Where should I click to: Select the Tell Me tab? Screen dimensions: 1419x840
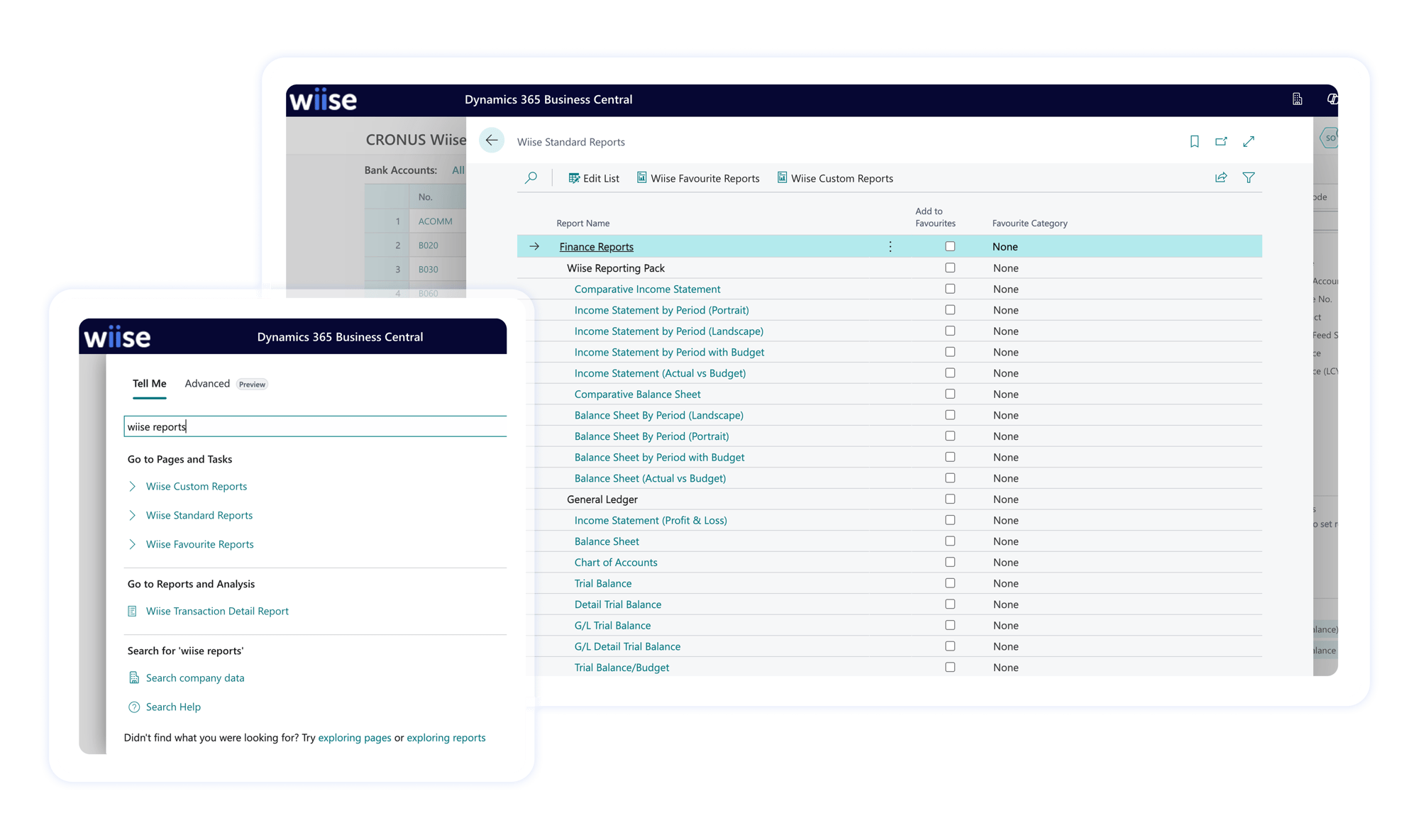[x=149, y=383]
